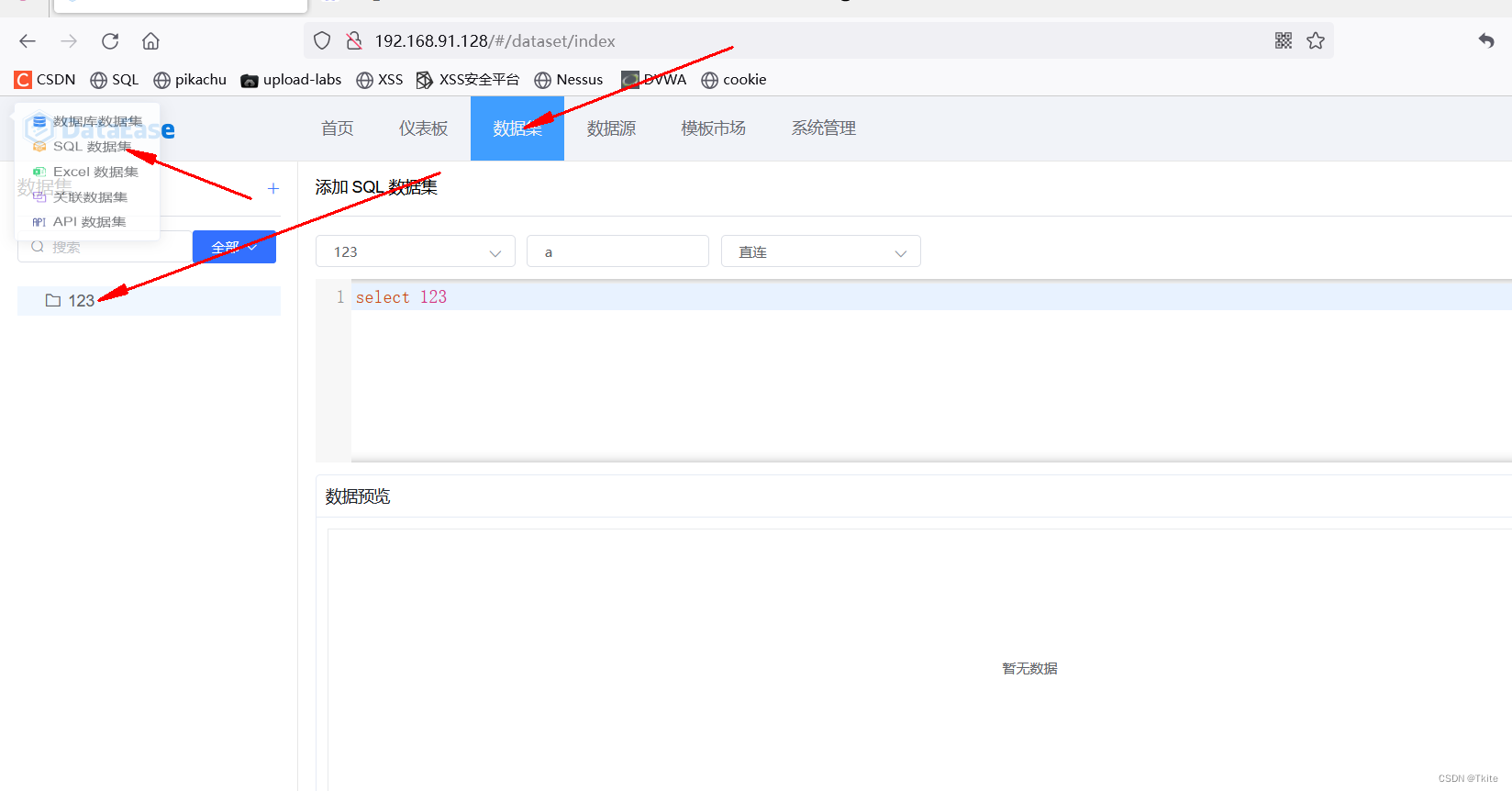
Task: Open the DVWA bookmark
Action: [x=653, y=80]
